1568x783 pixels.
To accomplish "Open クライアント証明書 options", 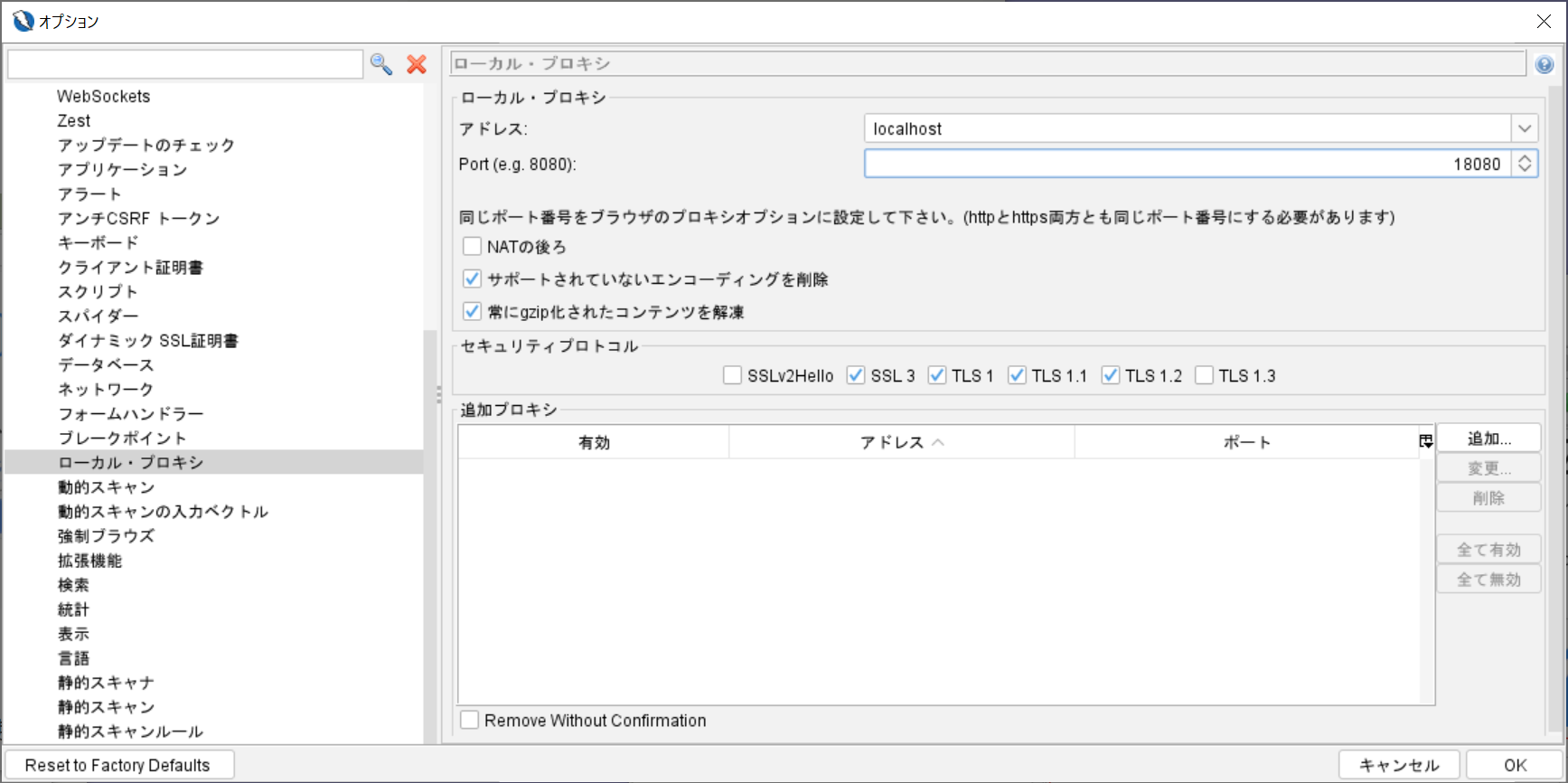I will tap(130, 267).
